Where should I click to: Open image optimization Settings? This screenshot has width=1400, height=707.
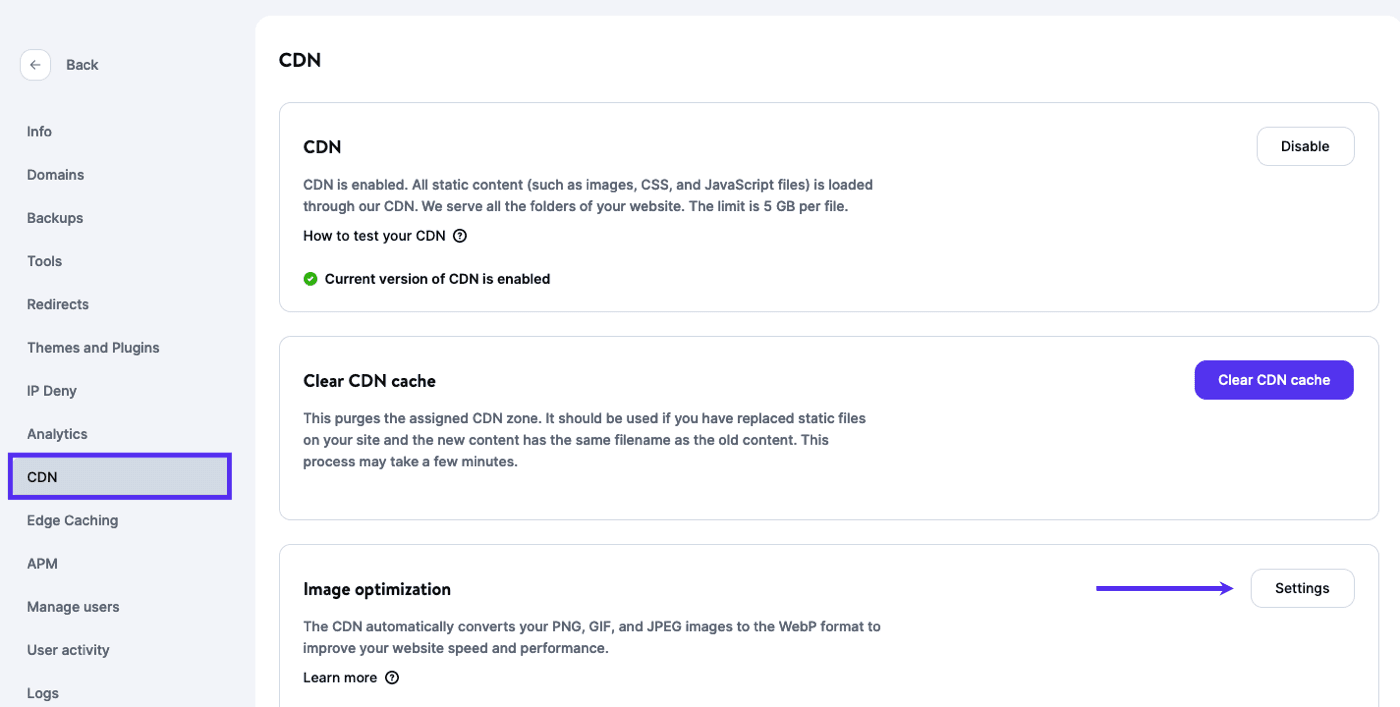[1302, 588]
